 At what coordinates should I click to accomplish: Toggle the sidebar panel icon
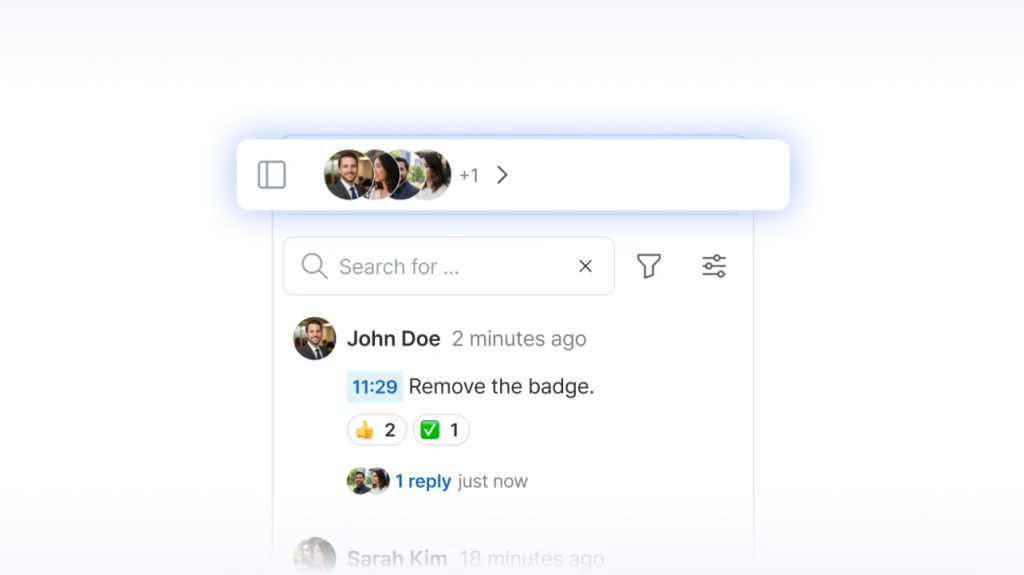pos(272,175)
